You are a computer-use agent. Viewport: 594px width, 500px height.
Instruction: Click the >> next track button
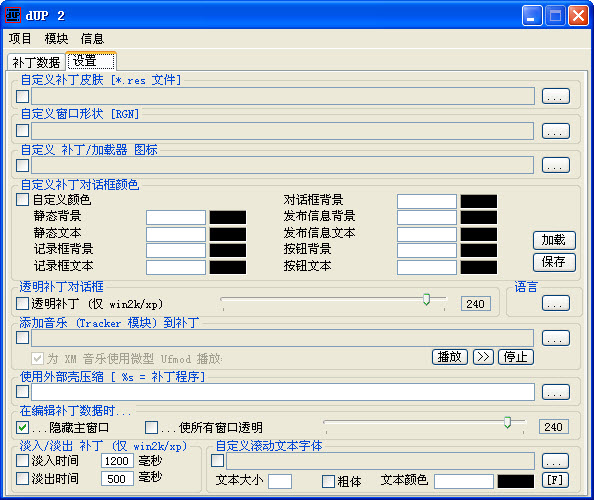tap(483, 357)
